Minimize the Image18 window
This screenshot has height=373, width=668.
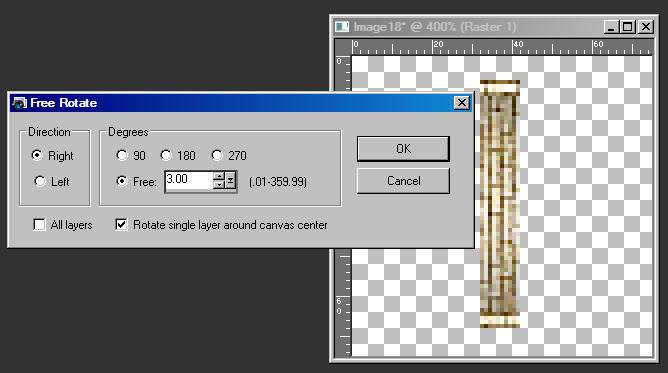(x=610, y=27)
